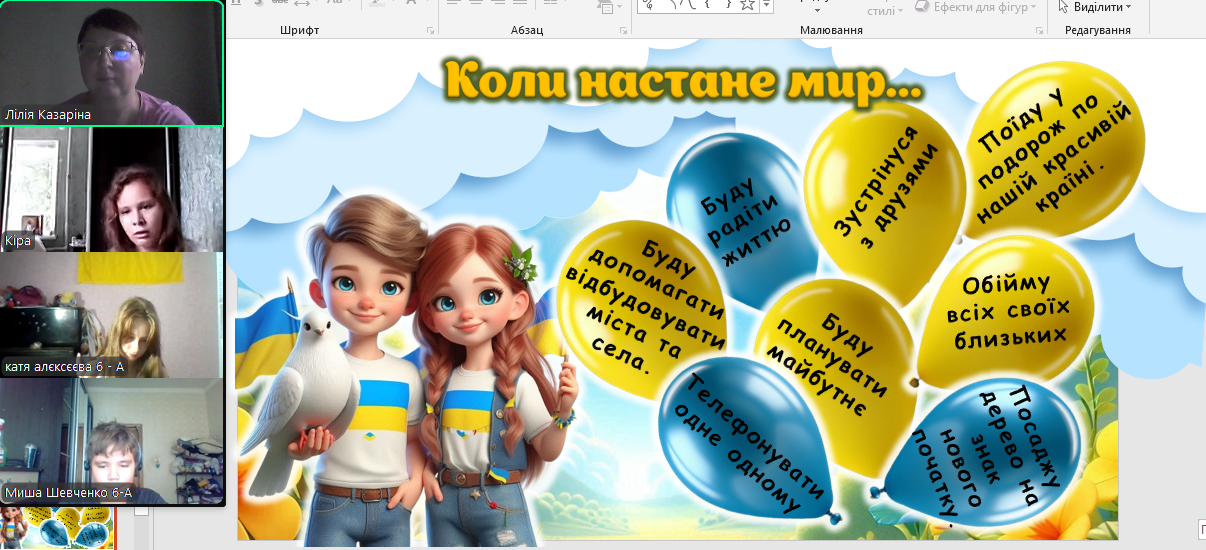Viewport: 1206px width, 550px height.
Task: Open the Малювання dialog launcher
Action: (x=1041, y=31)
